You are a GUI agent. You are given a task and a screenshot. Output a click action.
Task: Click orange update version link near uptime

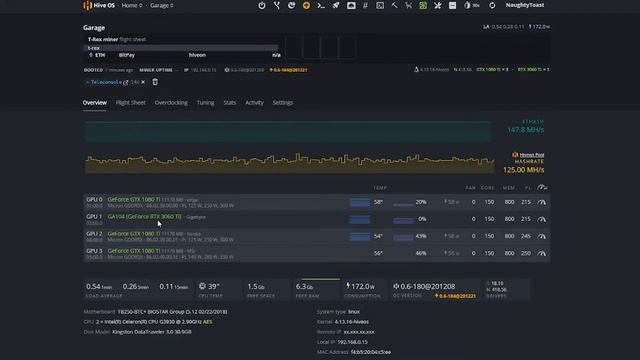point(288,70)
